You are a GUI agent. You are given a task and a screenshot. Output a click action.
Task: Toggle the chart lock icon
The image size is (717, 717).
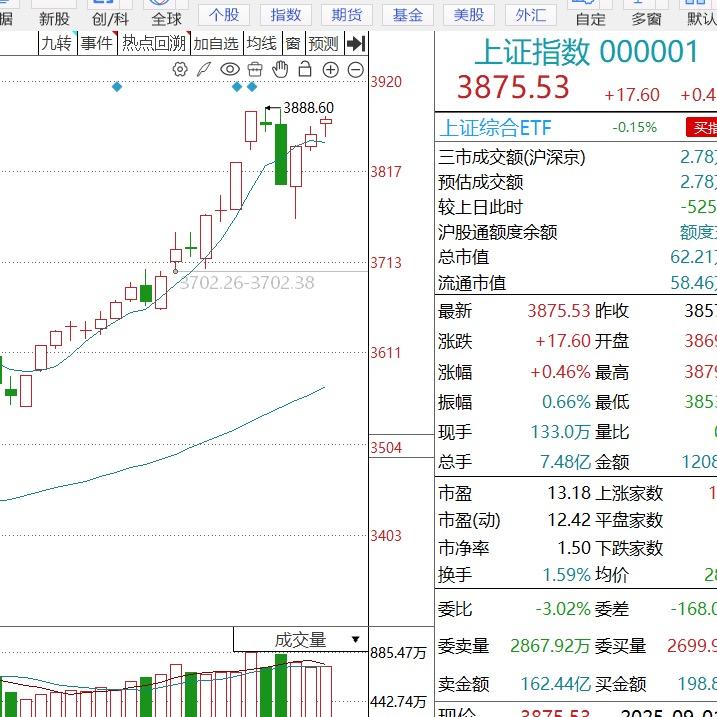click(x=305, y=69)
